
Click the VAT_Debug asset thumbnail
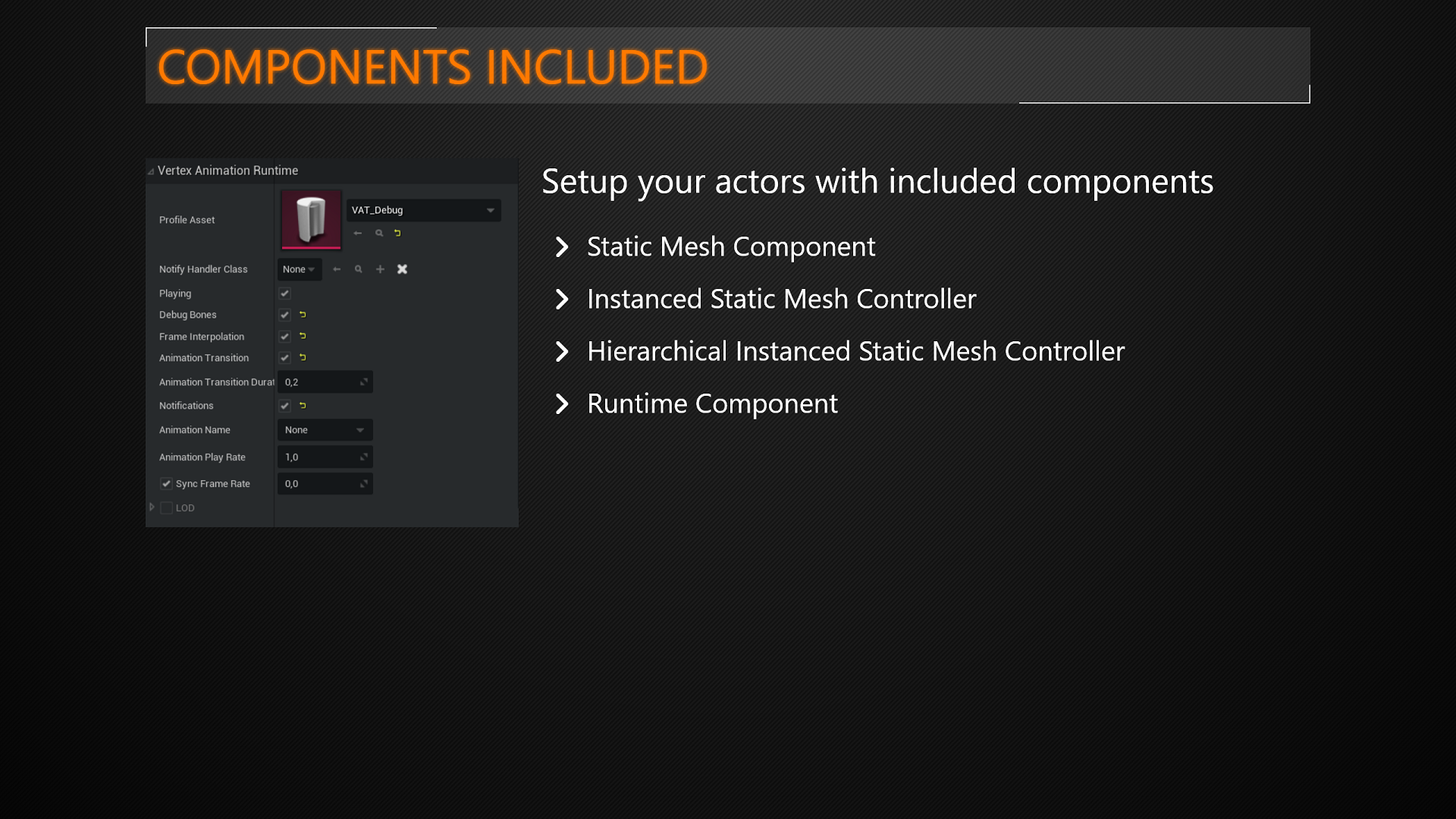[x=311, y=220]
